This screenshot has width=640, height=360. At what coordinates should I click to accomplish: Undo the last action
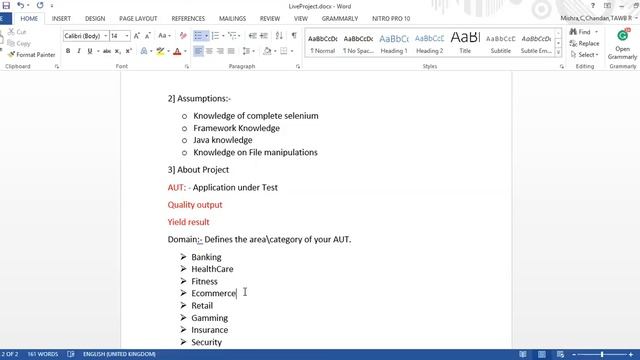click(x=20, y=6)
